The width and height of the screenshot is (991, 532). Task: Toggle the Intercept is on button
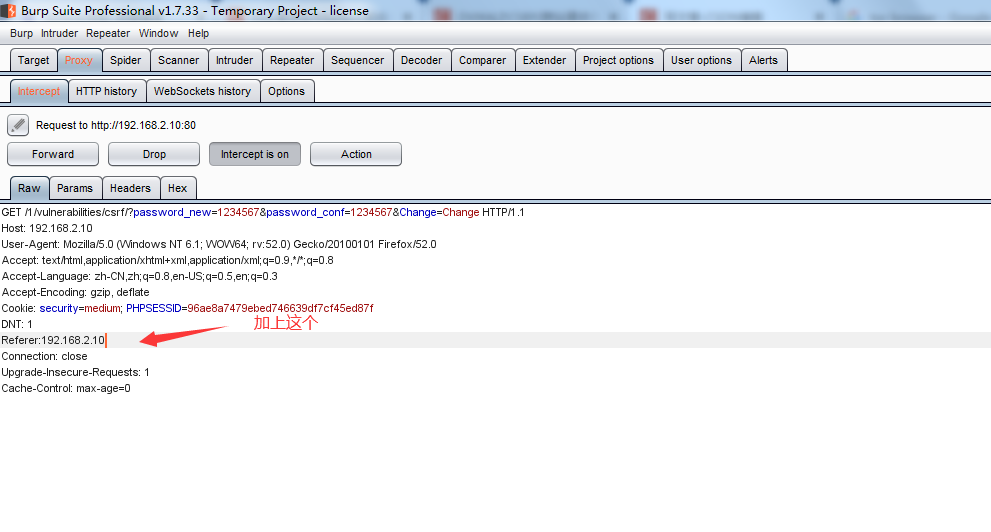coord(255,154)
